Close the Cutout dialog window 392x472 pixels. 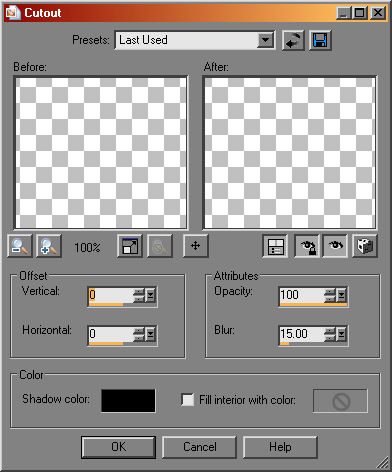[378, 13]
